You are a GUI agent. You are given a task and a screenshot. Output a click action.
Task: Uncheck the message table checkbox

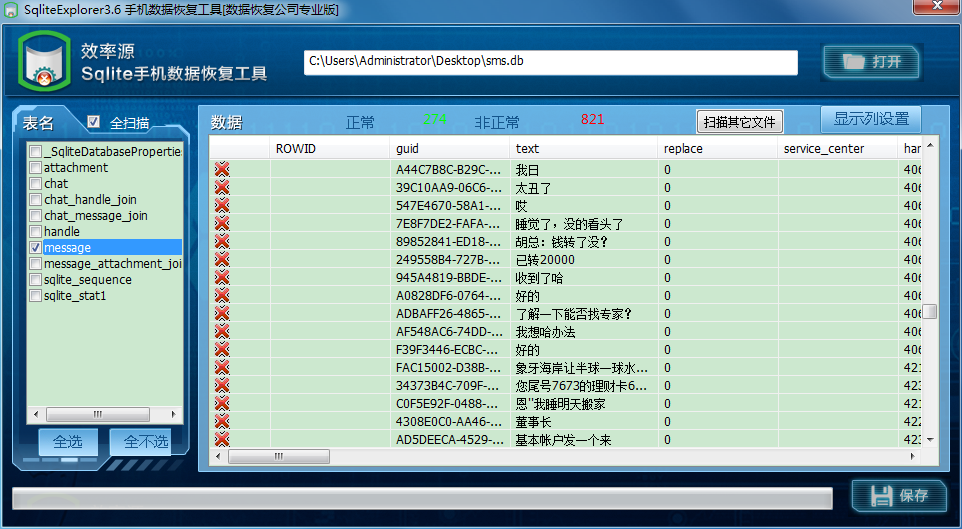(36, 247)
